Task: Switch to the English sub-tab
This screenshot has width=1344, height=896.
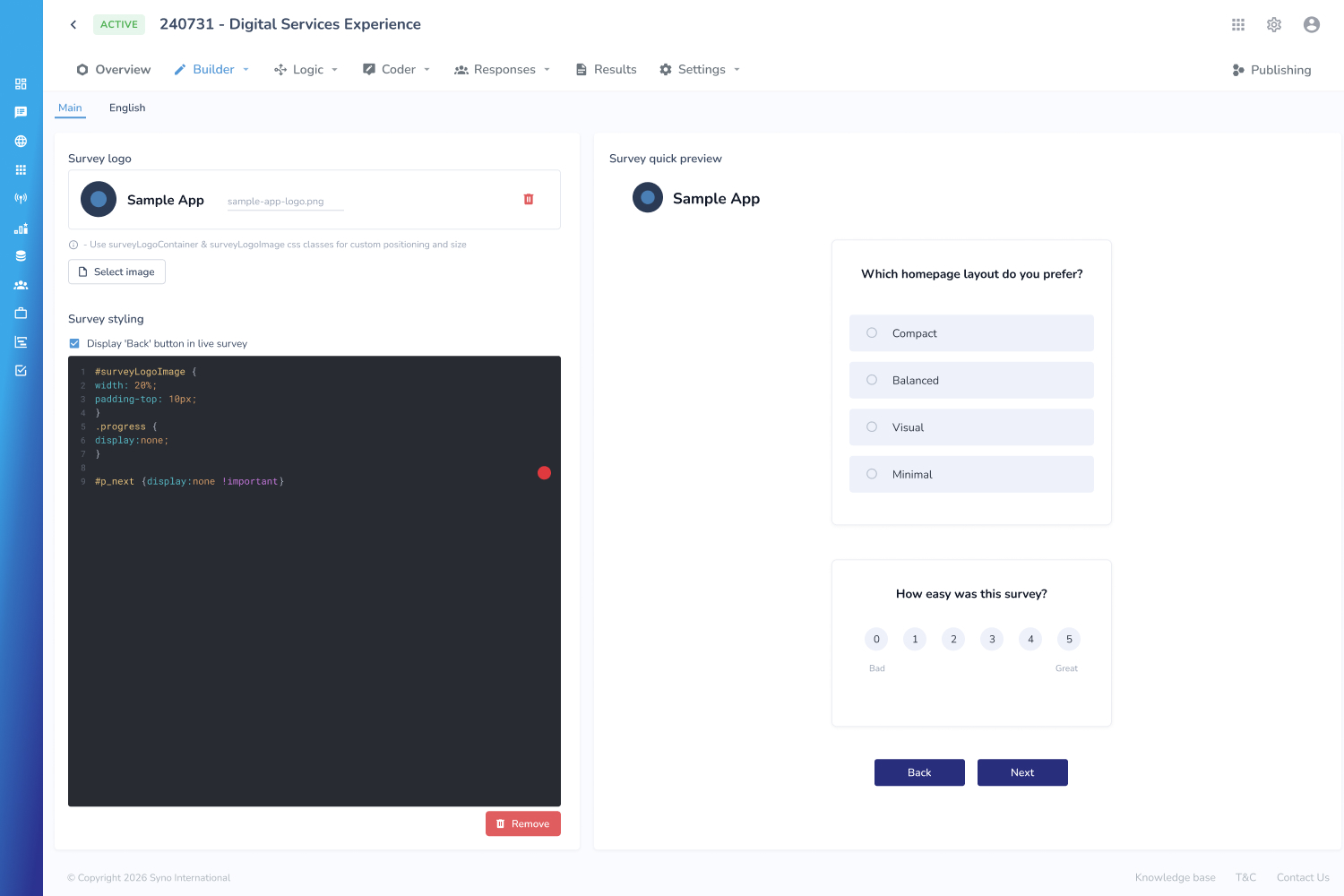Action: click(127, 108)
